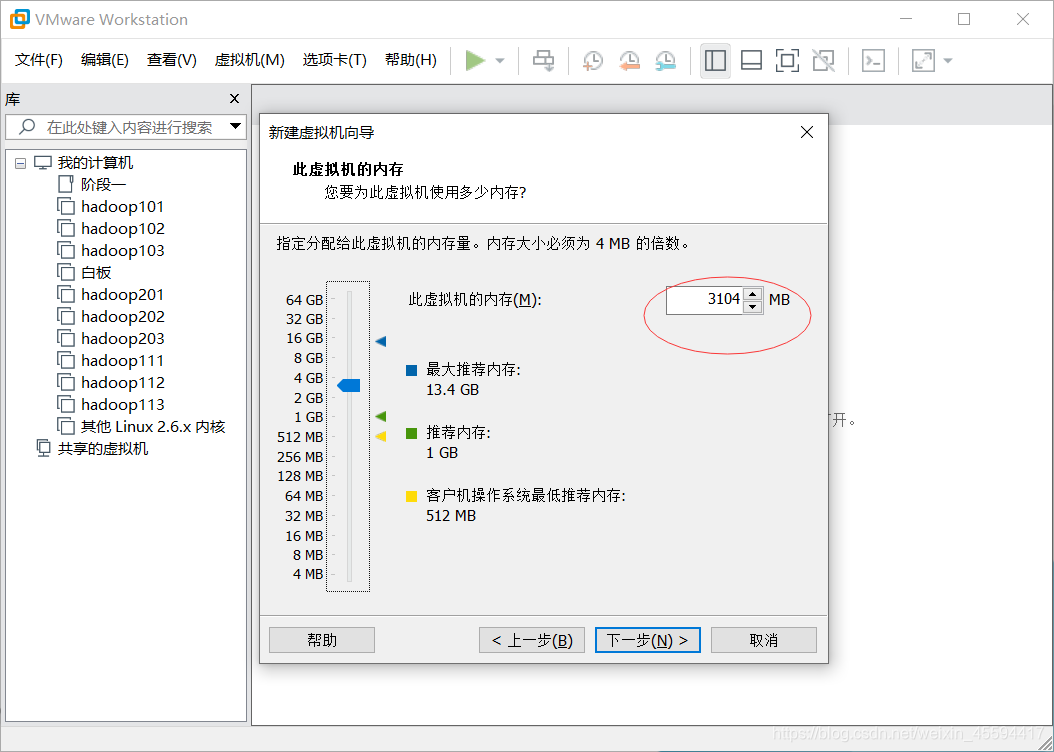This screenshot has height=752, width=1054.
Task: Enter full screen mode icon
Action: tap(787, 60)
